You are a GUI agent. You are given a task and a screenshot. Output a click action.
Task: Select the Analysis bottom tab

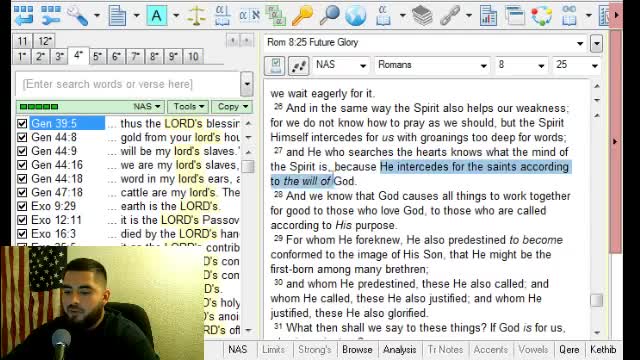pos(400,350)
